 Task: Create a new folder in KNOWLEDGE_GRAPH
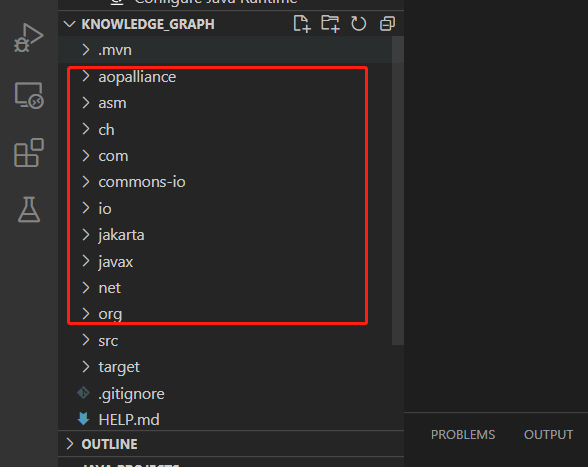[x=330, y=24]
